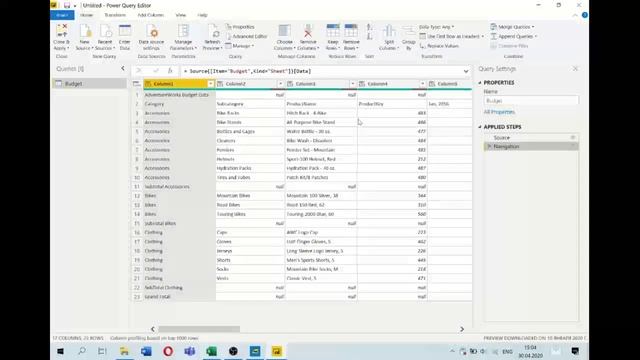Open the Append Queries dropdown
The image size is (640, 360).
(513, 36)
